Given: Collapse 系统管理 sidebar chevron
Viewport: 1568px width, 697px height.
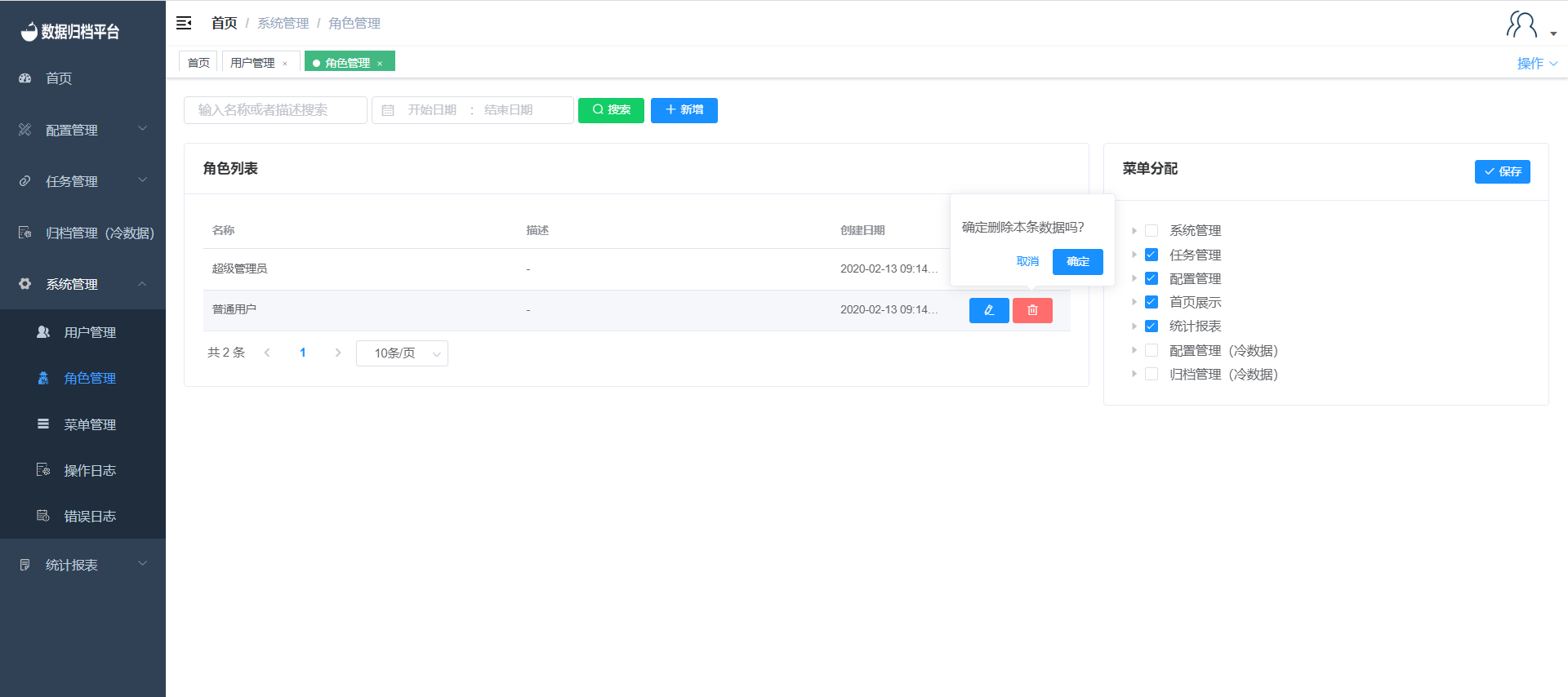Looking at the screenshot, I should (x=143, y=283).
